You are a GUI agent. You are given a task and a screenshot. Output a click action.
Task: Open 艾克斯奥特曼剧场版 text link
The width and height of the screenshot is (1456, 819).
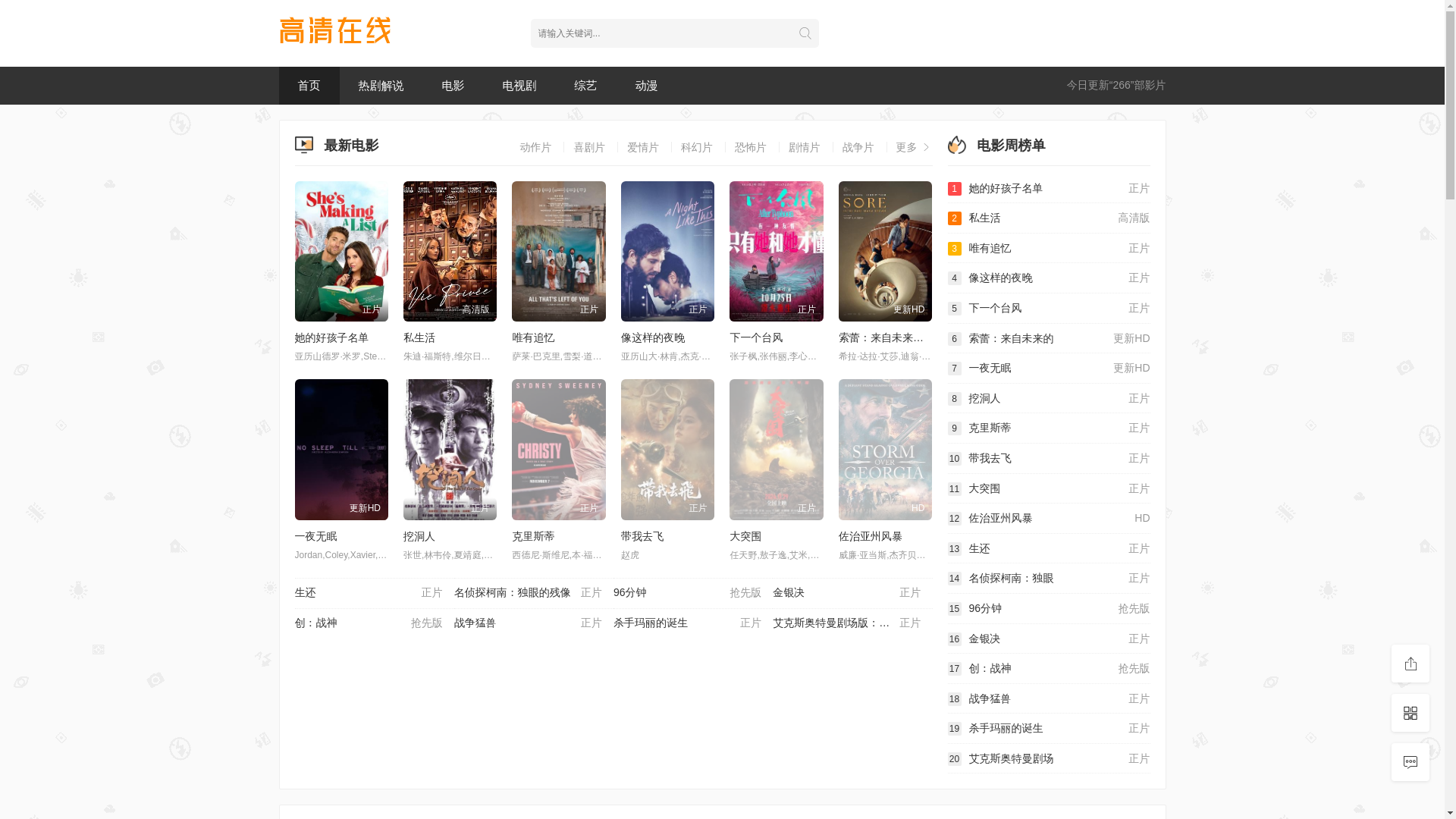tap(831, 623)
